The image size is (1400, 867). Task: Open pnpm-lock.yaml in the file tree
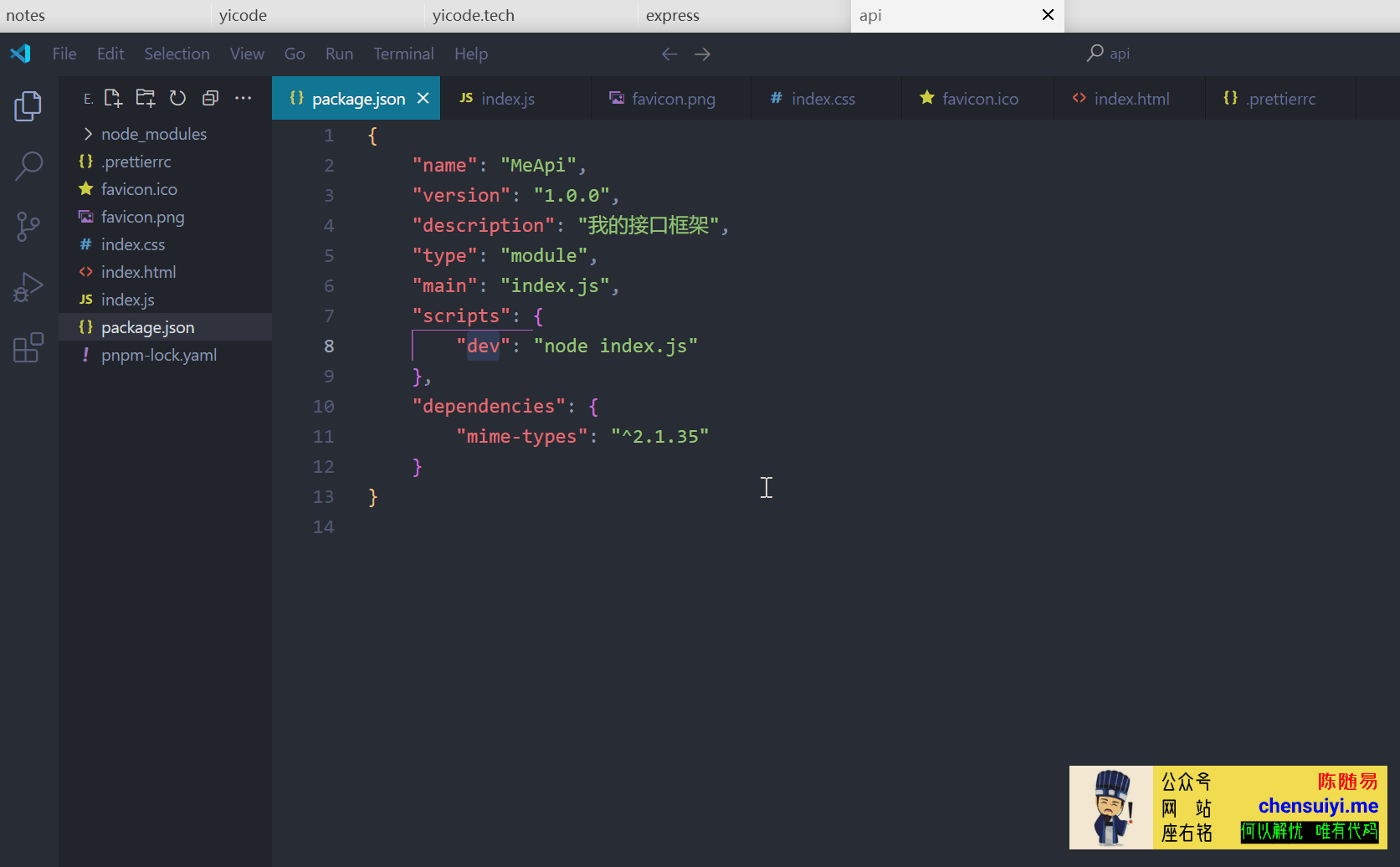pyautogui.click(x=165, y=355)
